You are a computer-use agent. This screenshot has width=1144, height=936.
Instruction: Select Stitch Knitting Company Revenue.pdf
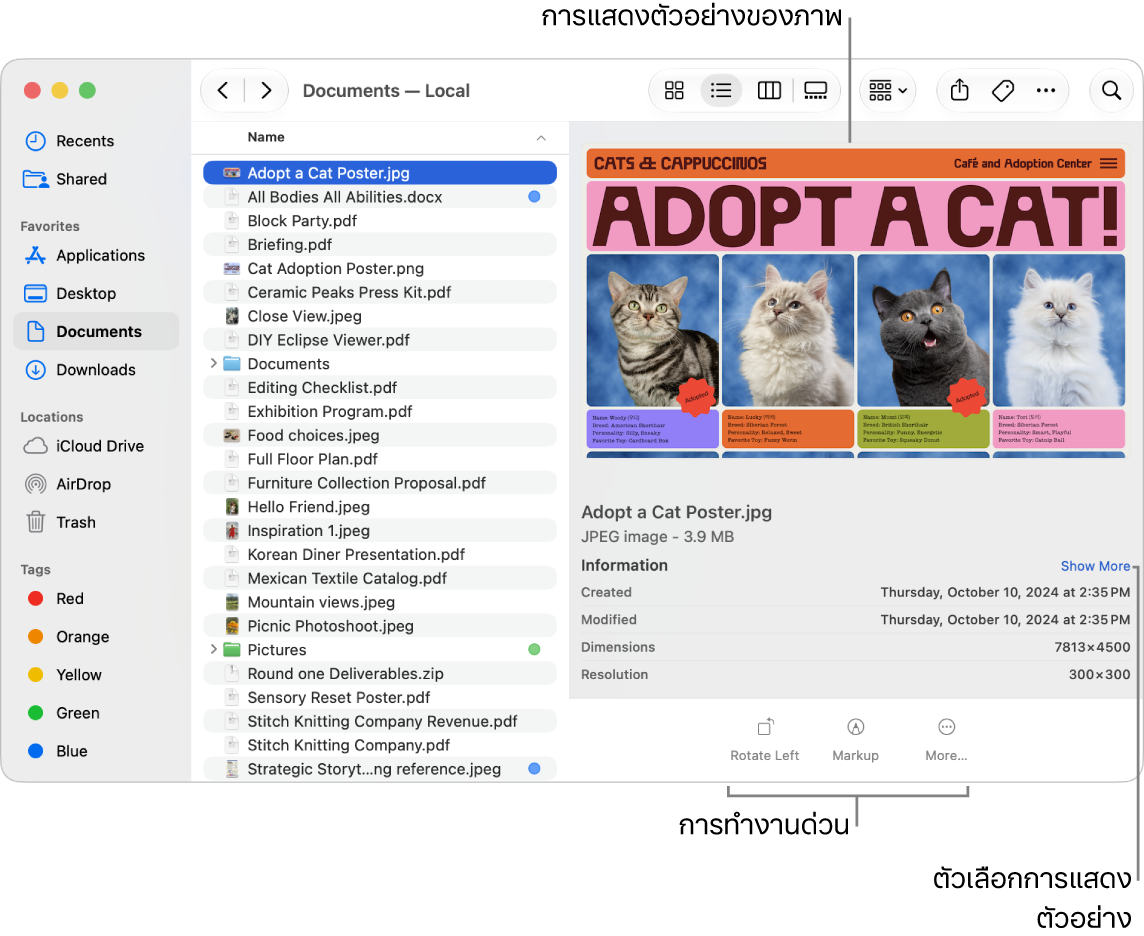pos(379,721)
